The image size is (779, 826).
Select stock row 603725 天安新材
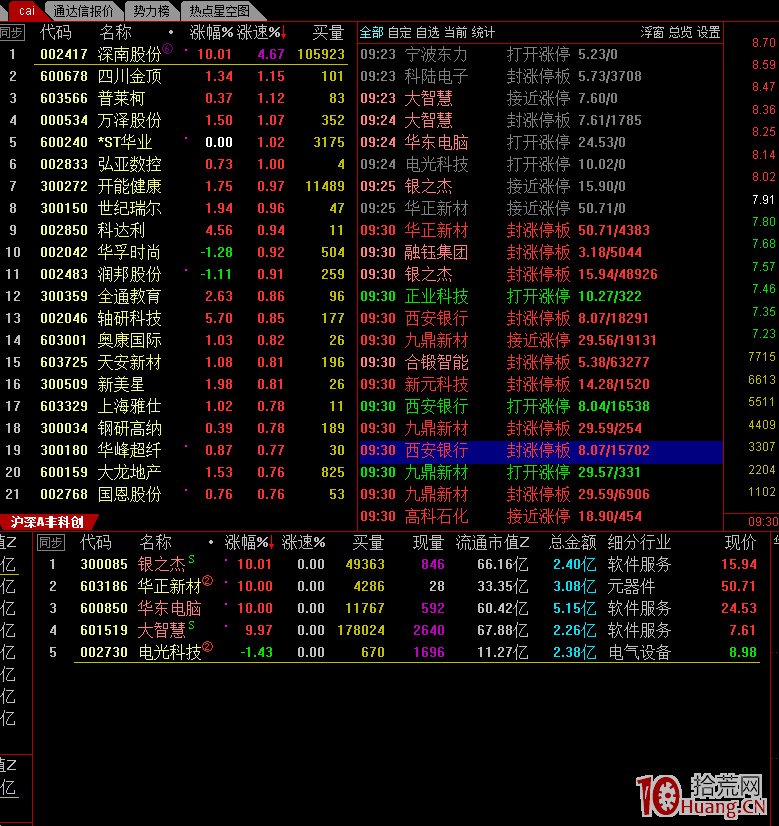174,362
